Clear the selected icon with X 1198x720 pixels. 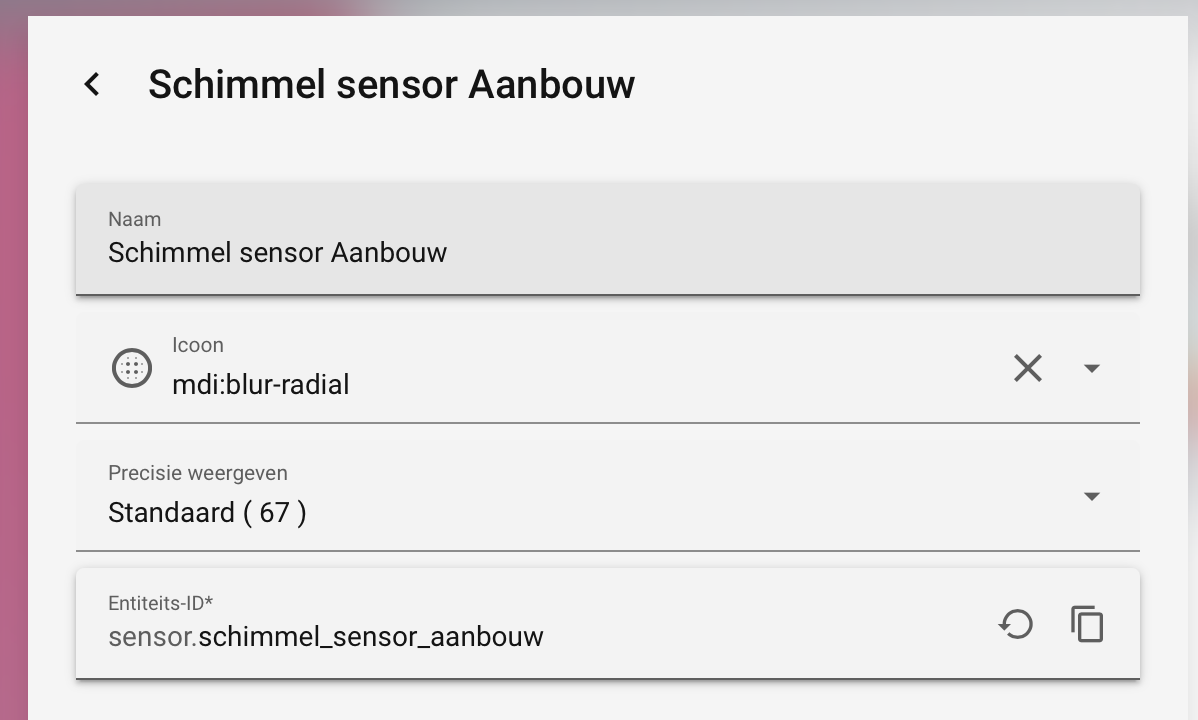(x=1027, y=368)
